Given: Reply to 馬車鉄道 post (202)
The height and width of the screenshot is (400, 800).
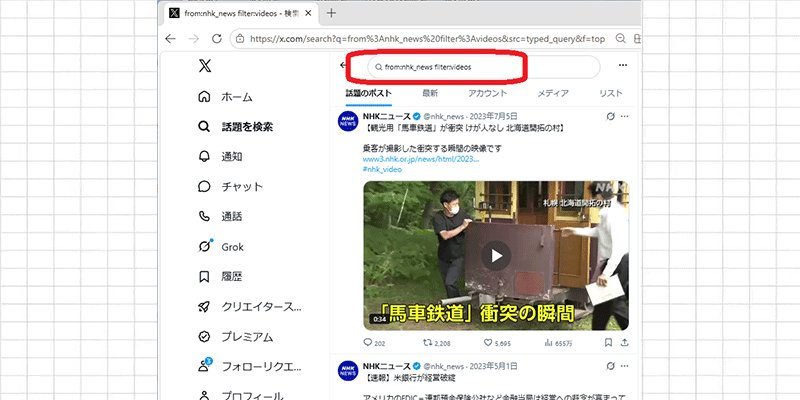Looking at the screenshot, I should click(x=374, y=343).
